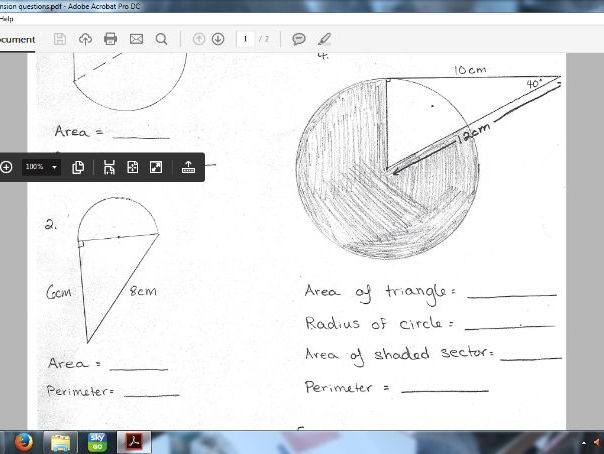Click the upload to cloud icon
Screen dimensions: 604x454
click(85, 39)
